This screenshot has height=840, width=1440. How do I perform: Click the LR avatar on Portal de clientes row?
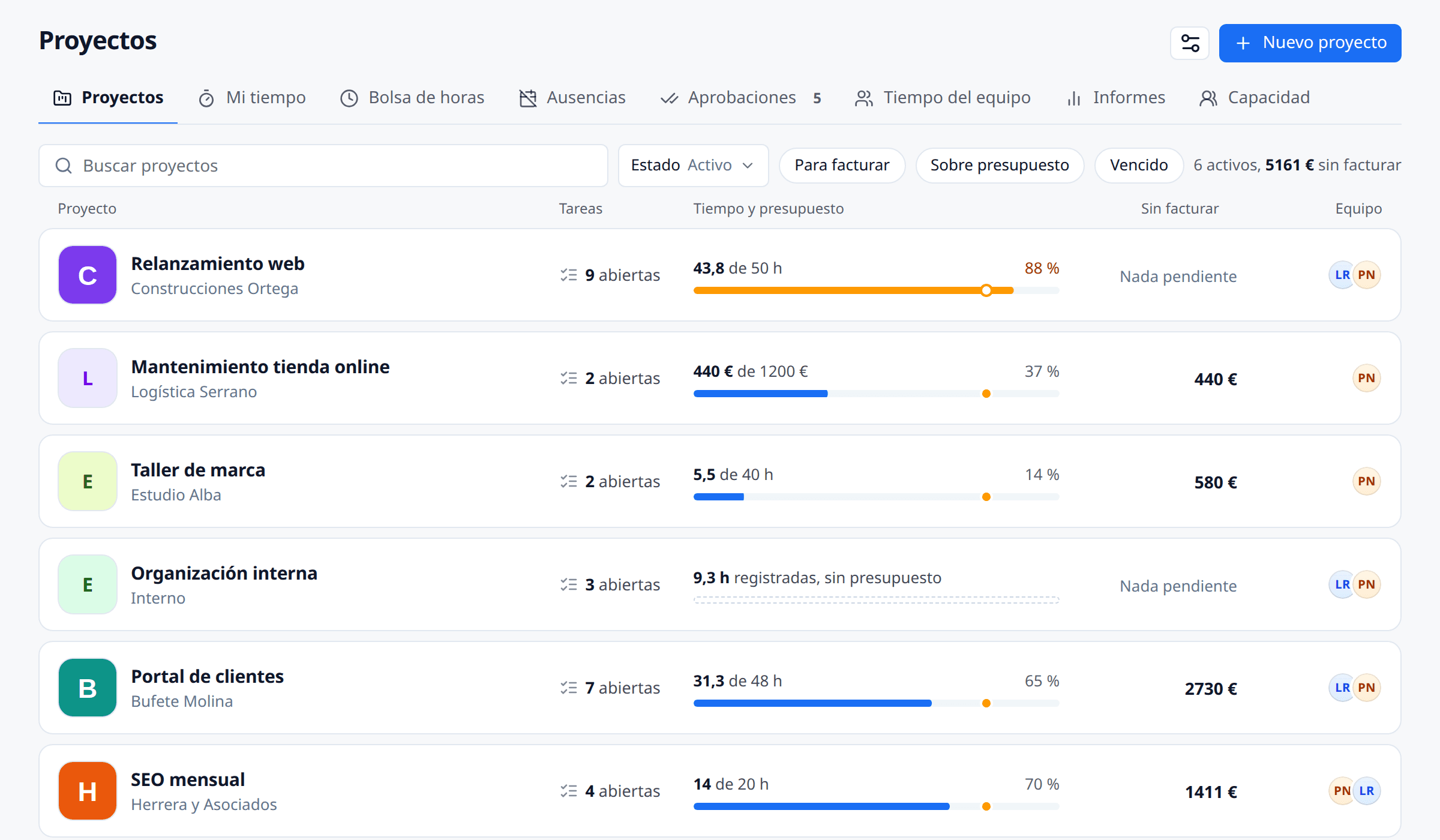click(x=1342, y=688)
